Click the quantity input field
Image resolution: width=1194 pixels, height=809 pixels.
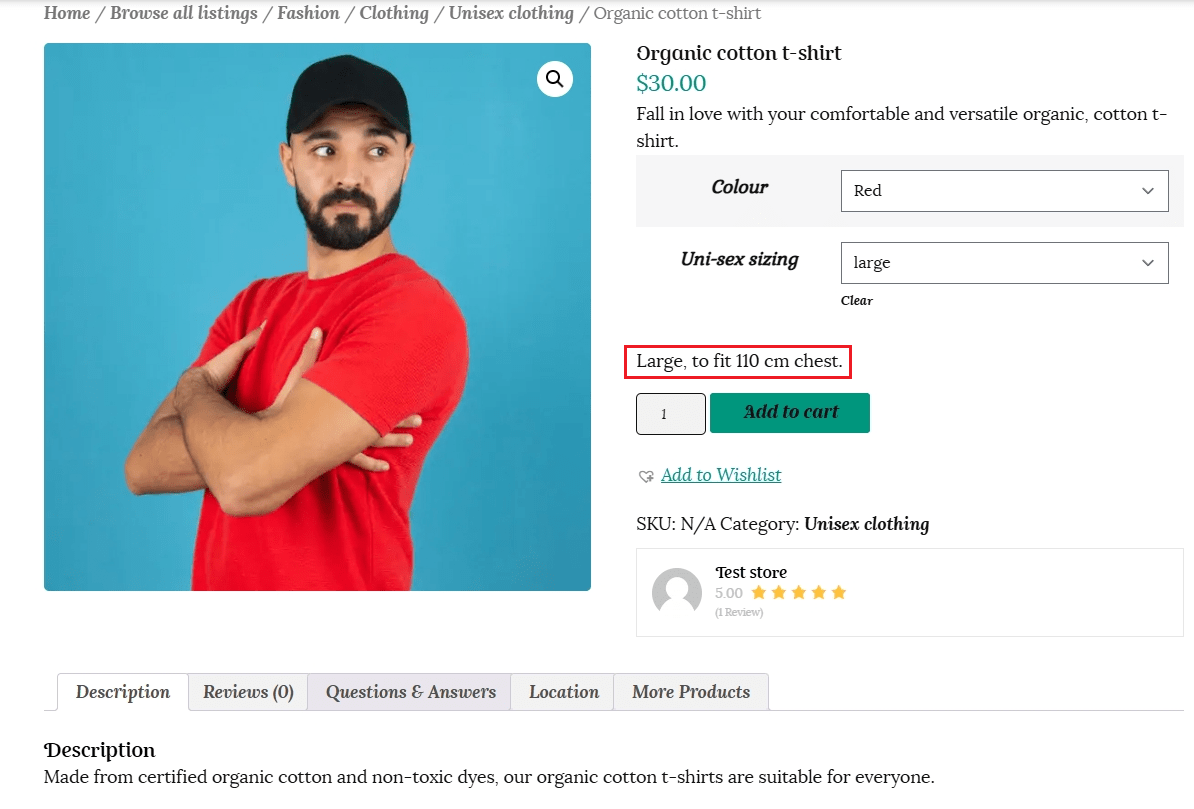coord(670,414)
